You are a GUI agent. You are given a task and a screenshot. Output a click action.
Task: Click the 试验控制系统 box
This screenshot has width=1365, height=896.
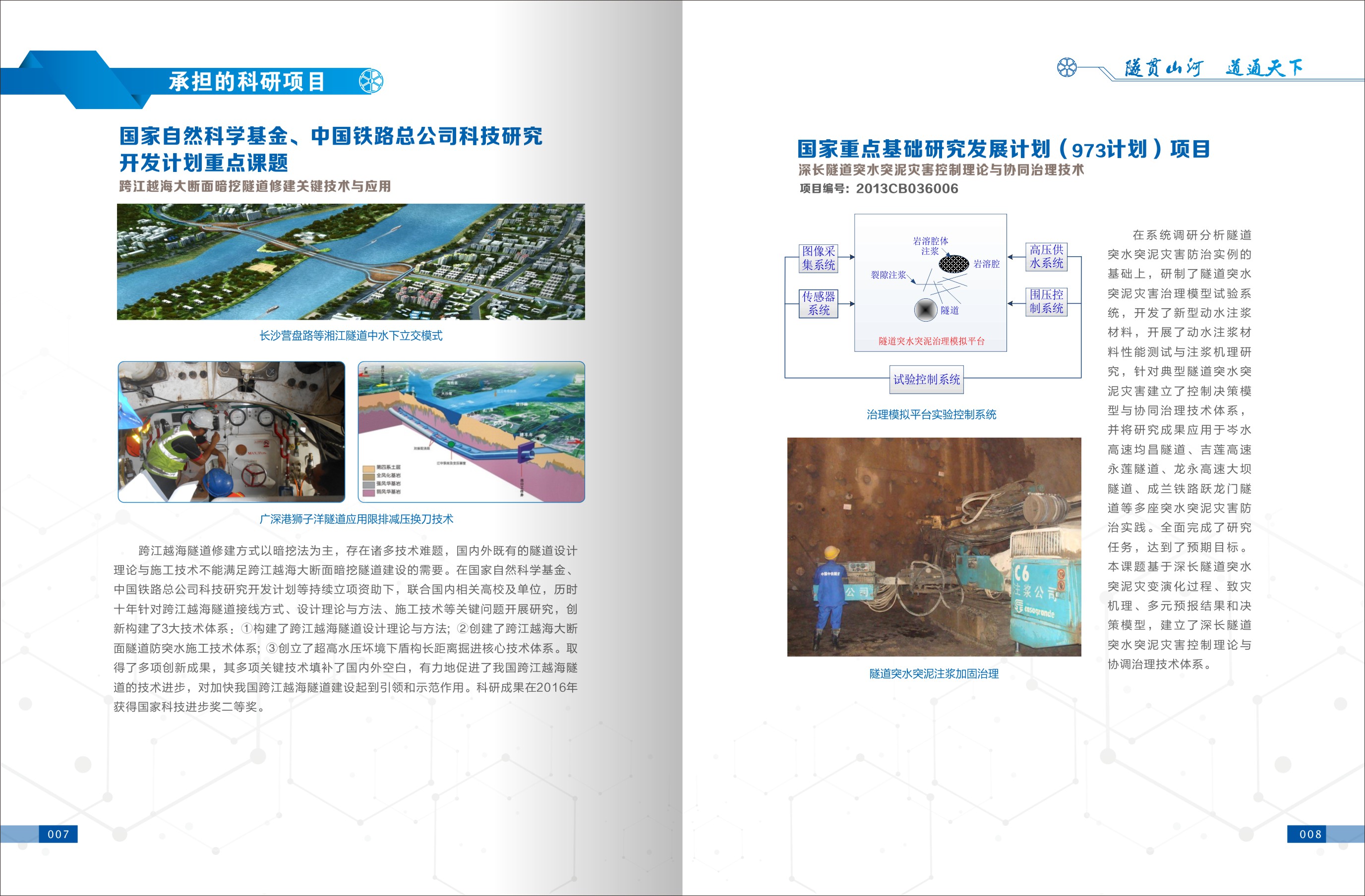pyautogui.click(x=926, y=380)
